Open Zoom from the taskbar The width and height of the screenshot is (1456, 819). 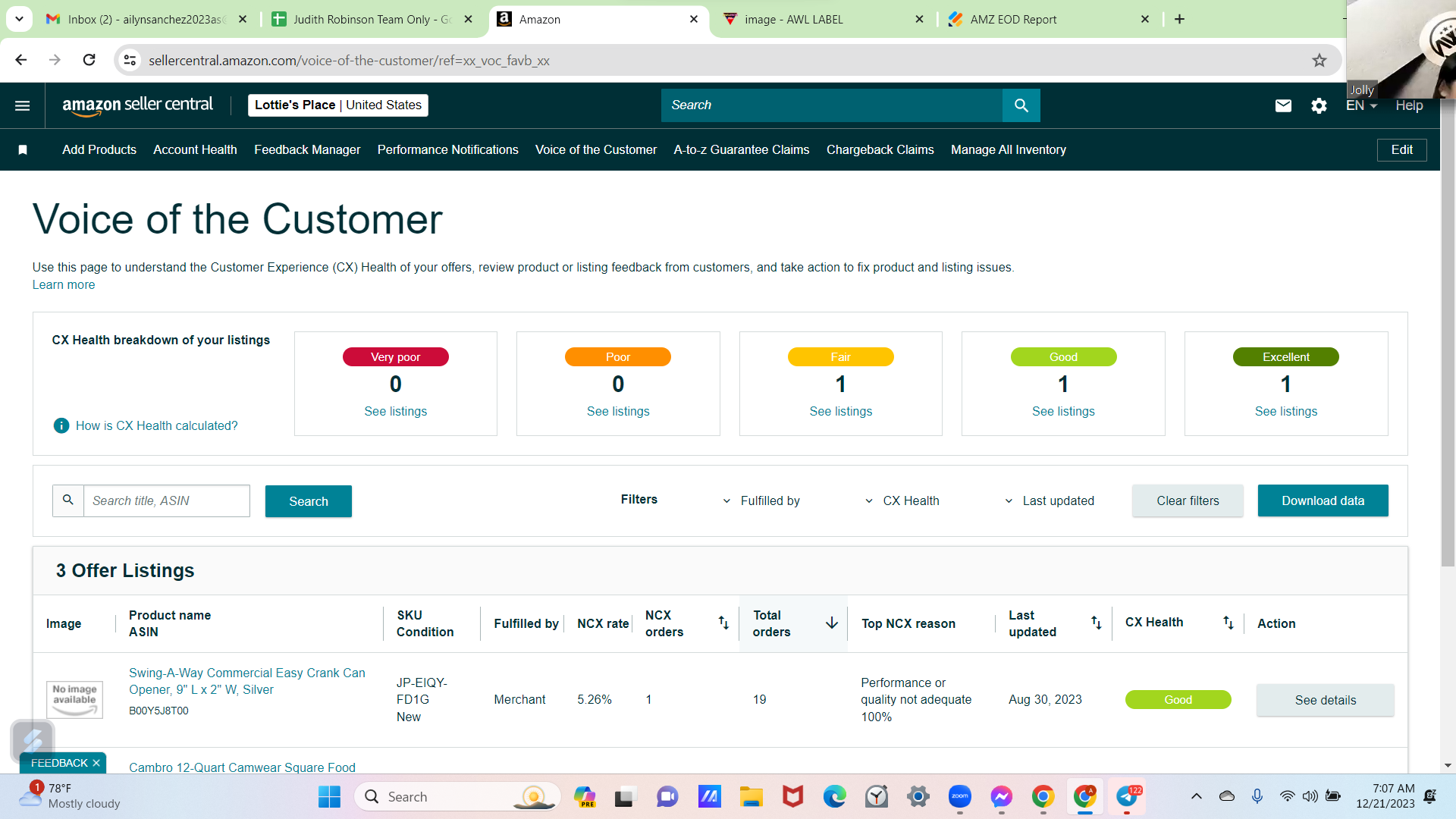tap(960, 797)
